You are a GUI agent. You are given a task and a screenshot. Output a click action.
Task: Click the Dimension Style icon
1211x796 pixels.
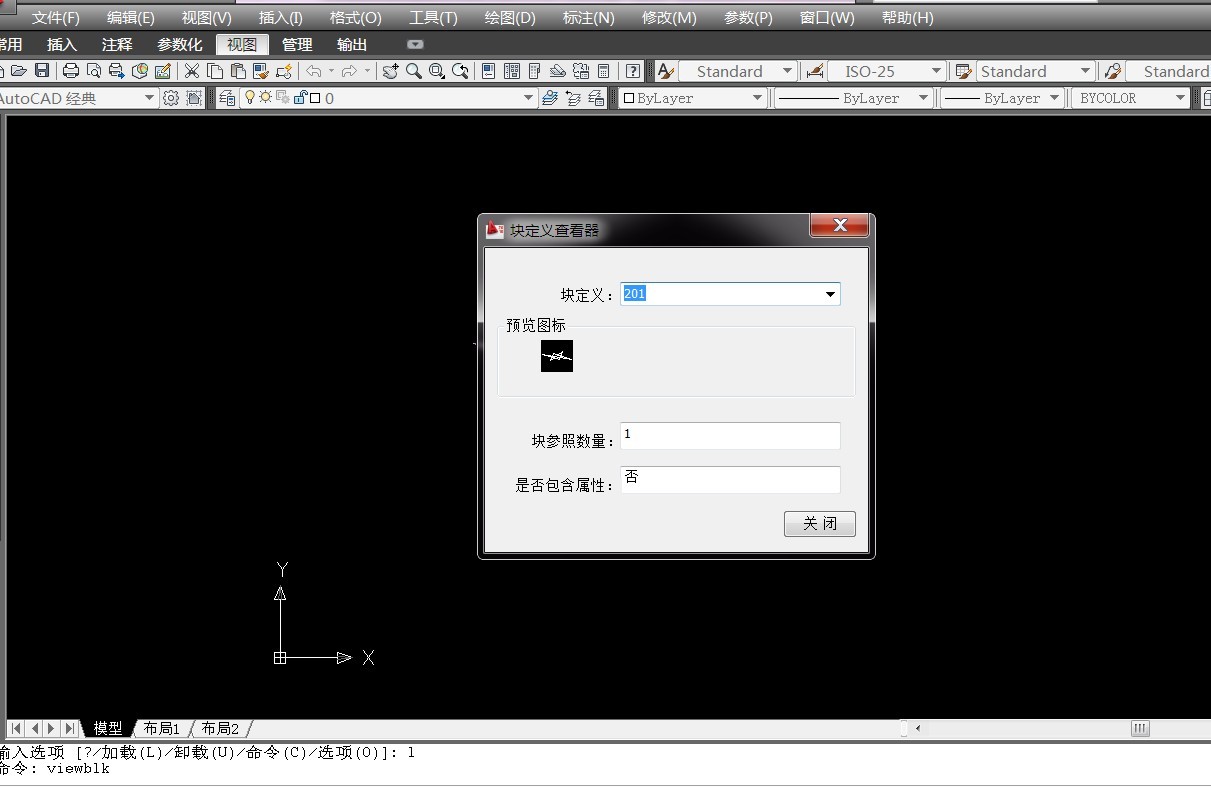(814, 71)
